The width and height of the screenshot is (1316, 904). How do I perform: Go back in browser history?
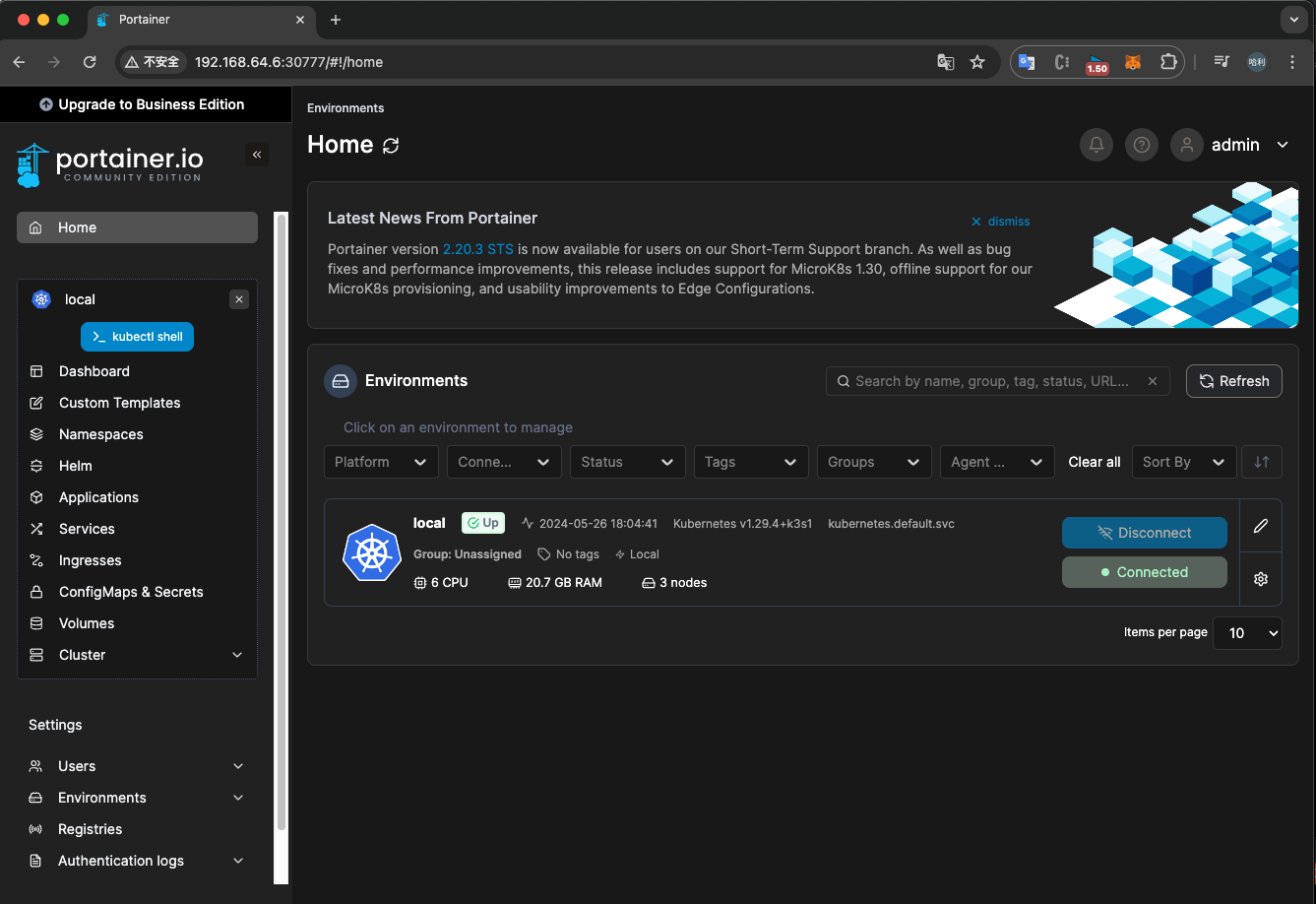coord(19,62)
